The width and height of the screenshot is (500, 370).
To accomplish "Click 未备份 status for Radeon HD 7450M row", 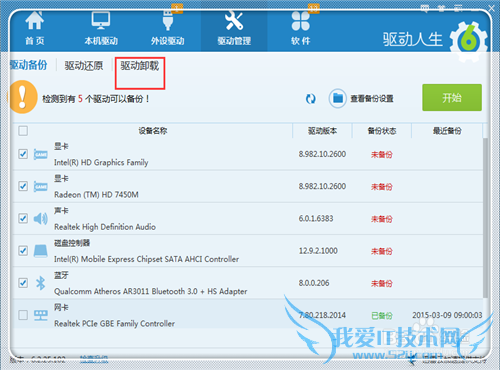I will click(382, 187).
